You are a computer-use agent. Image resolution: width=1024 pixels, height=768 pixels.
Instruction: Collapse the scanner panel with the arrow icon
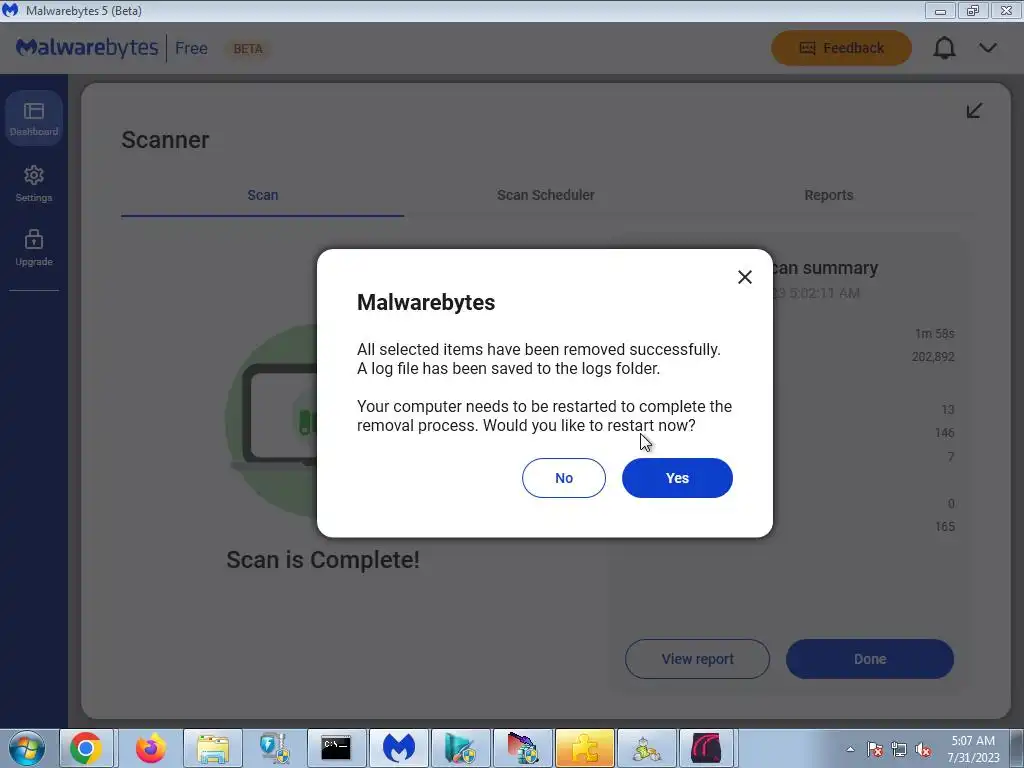(974, 110)
